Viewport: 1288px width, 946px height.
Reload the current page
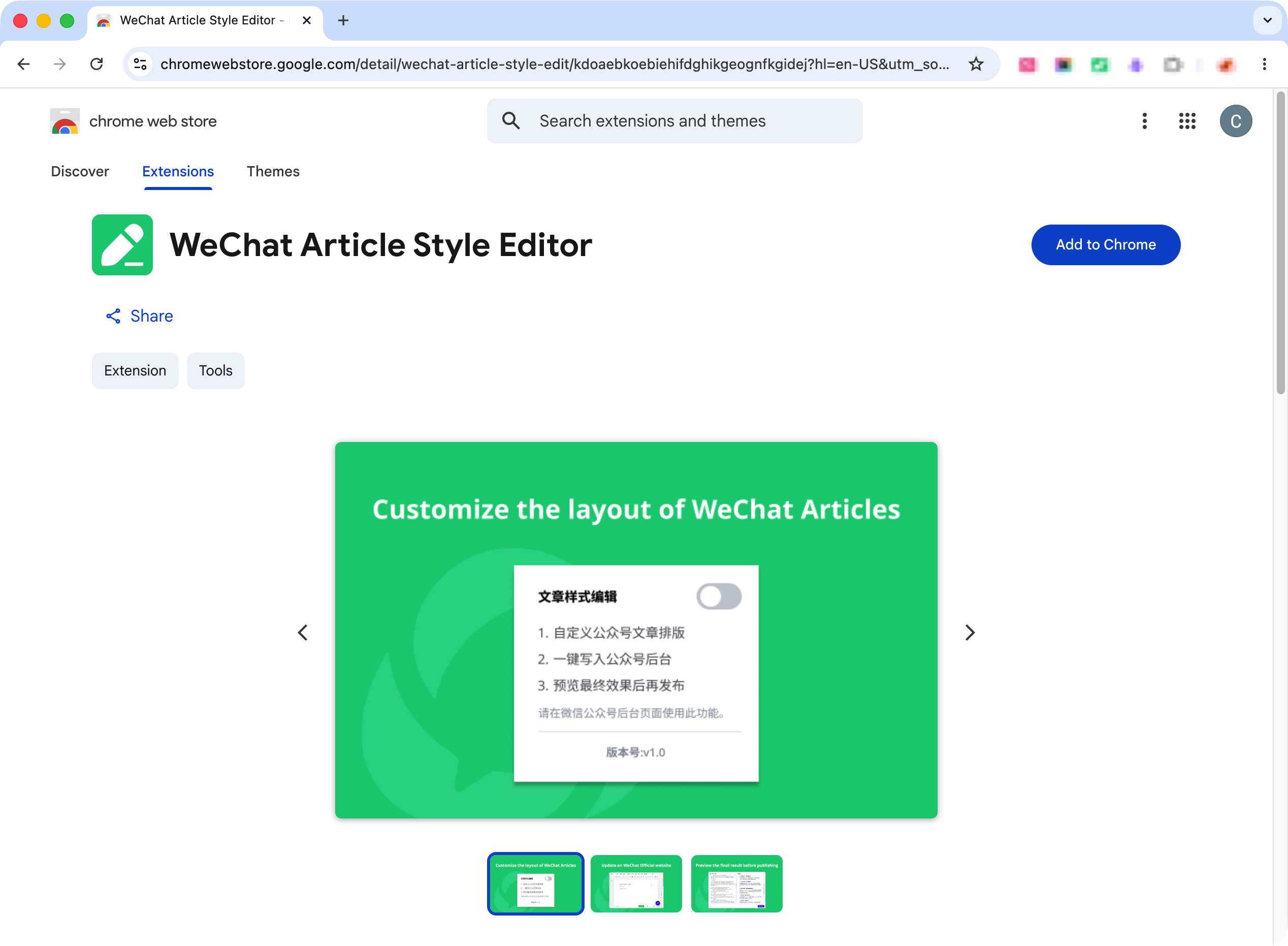pyautogui.click(x=96, y=64)
